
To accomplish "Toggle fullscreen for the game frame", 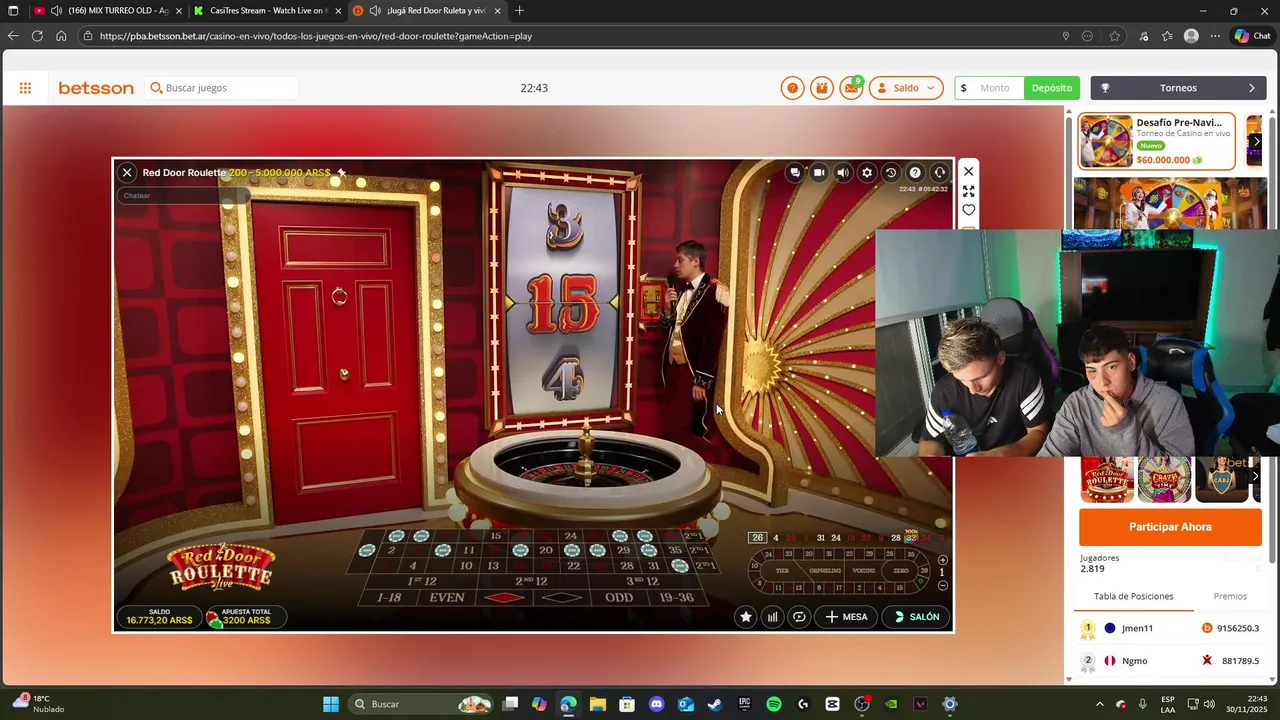I will pyautogui.click(x=968, y=191).
